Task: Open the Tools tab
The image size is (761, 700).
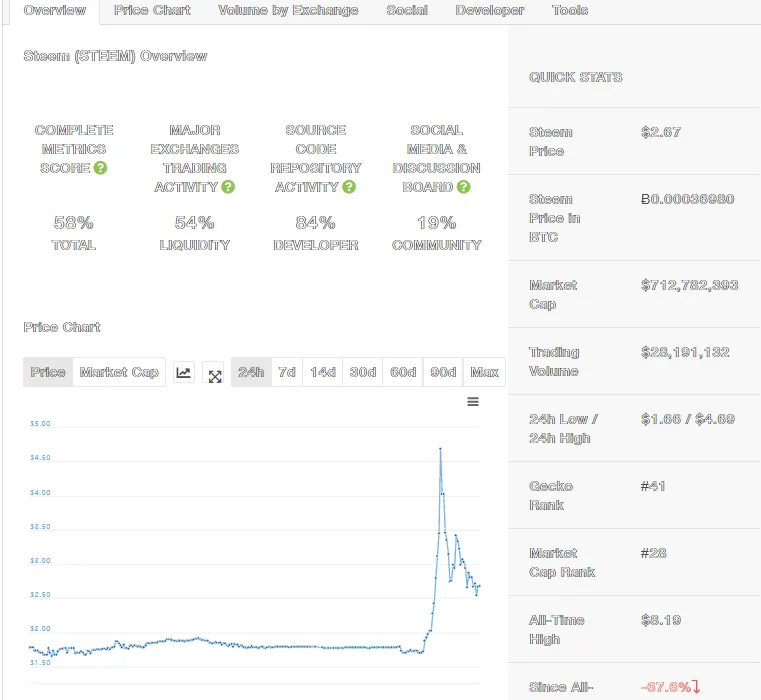Action: 570,10
